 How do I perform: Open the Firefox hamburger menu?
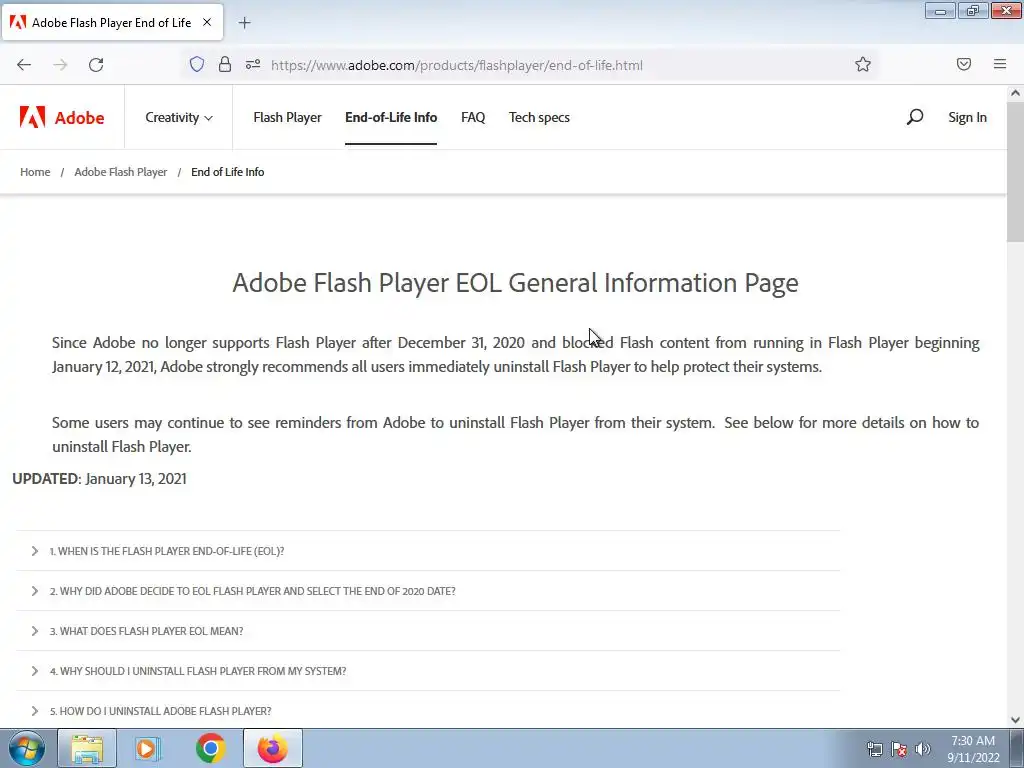click(x=1000, y=64)
